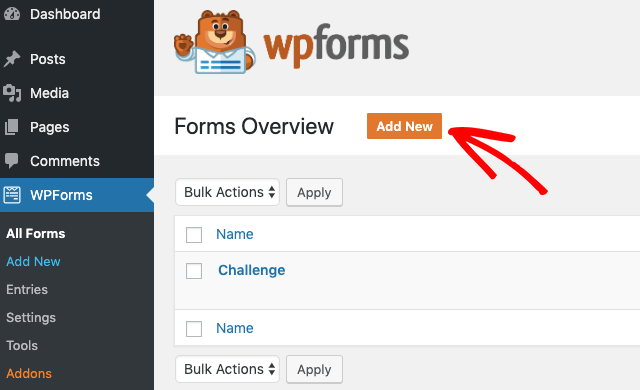The image size is (640, 390).
Task: Click the bottom Apply button
Action: tap(314, 369)
